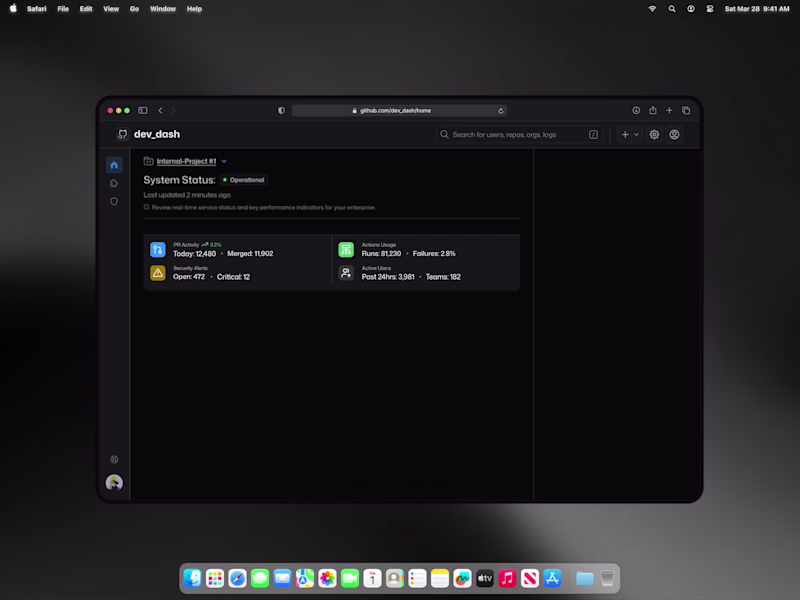Go forward with Safari's forward arrow
Screen dimensions: 800x600
[173, 110]
